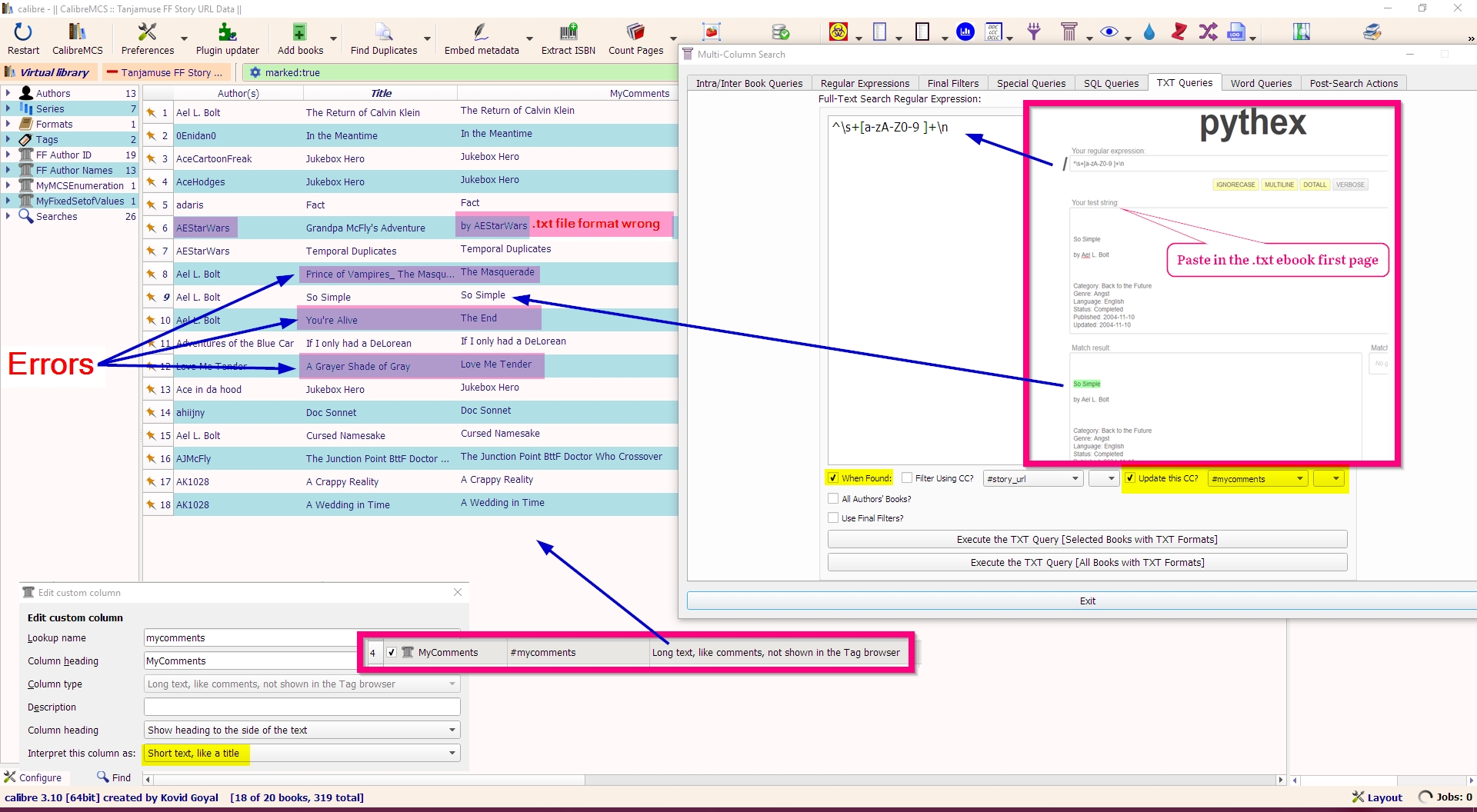Click the pillar column icon in toolbar

point(1069,32)
